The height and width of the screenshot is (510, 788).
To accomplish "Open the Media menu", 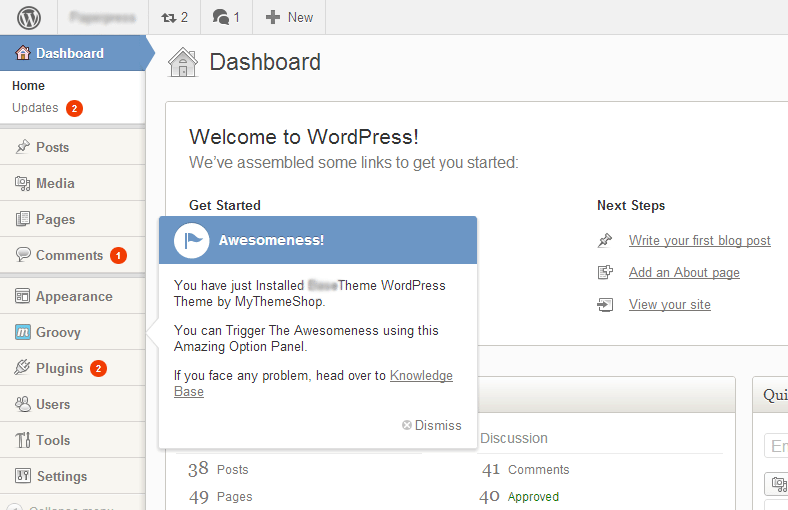I will tap(73, 183).
